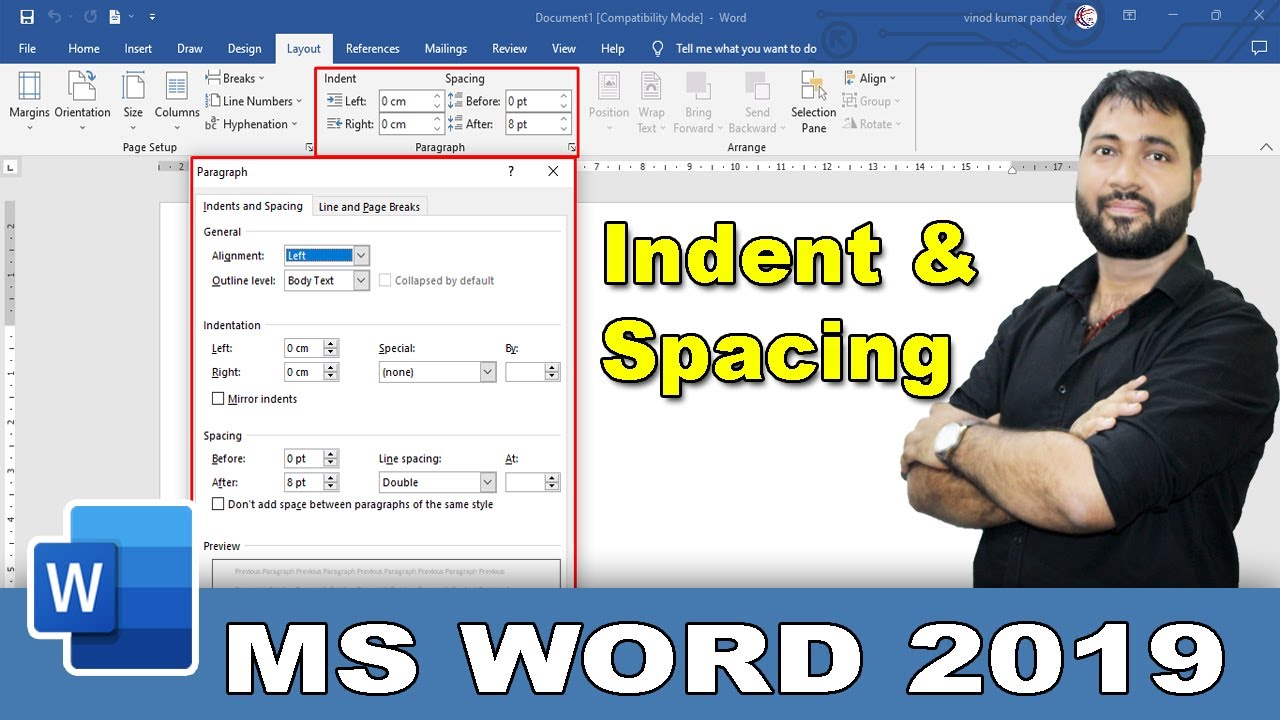Click the Redo icon in quick access toolbar
Screen dimensions: 1280x720
point(90,17)
